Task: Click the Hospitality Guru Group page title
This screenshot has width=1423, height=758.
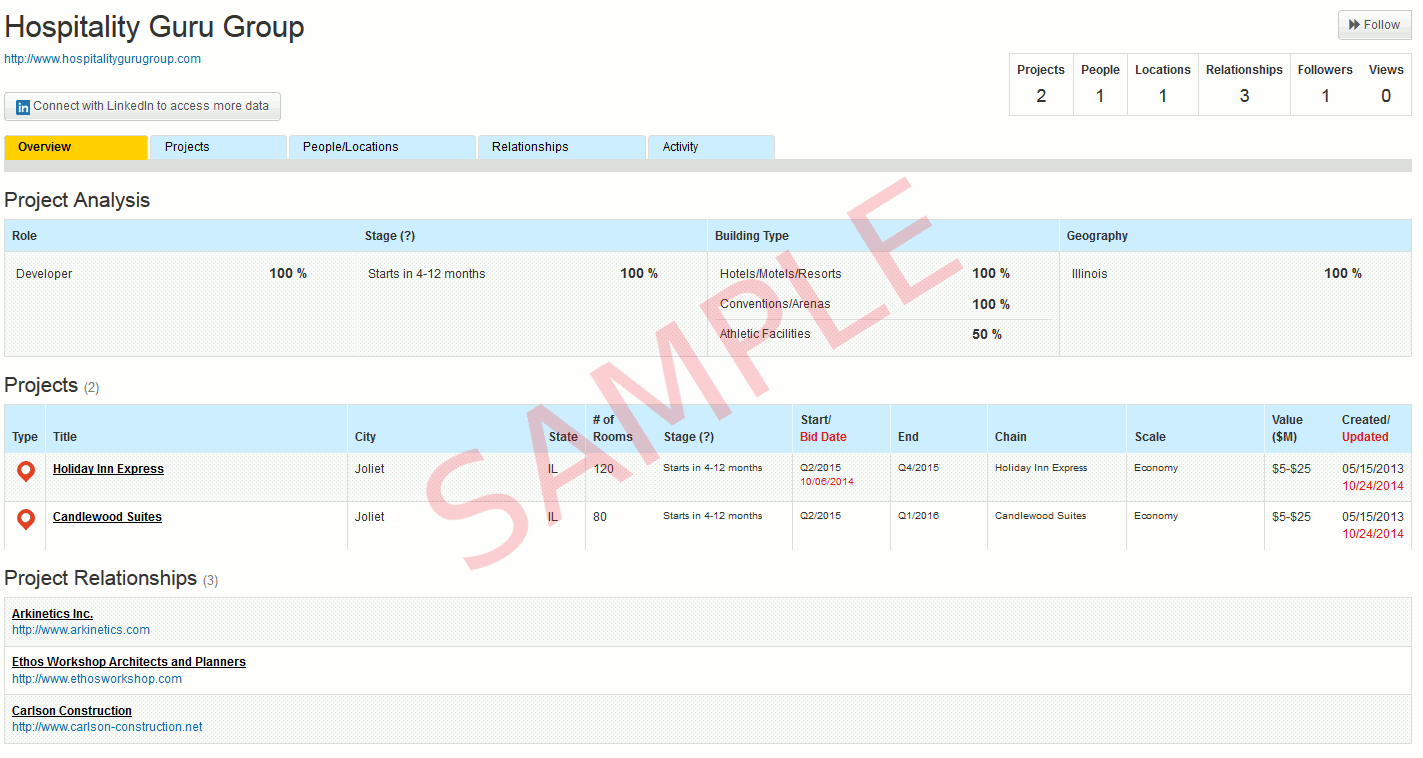Action: point(155,27)
